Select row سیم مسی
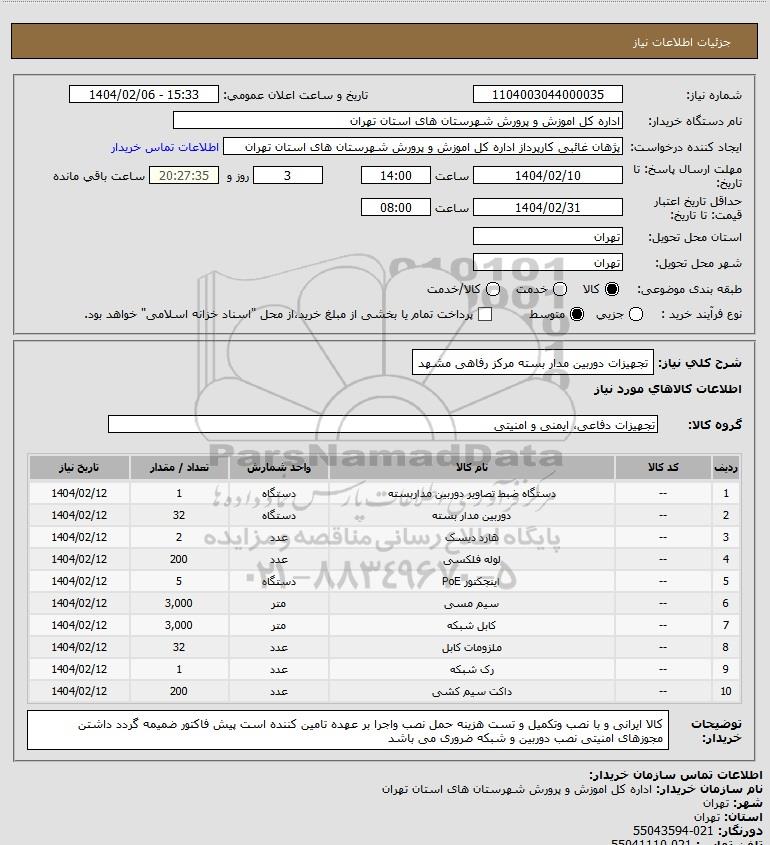Viewport: 770px width, 845px height. click(385, 603)
